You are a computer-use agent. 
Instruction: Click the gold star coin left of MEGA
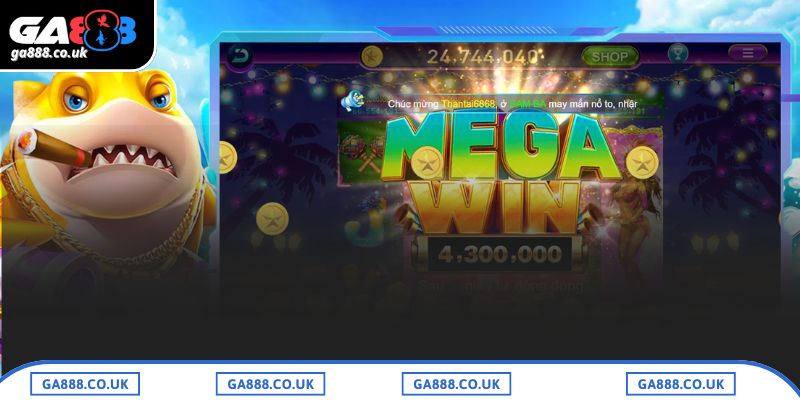pos(427,162)
